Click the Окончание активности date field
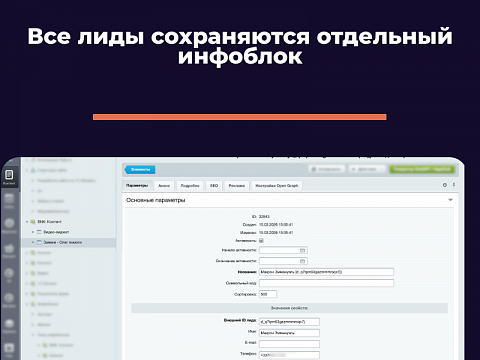This screenshot has width=480, height=360. point(283,261)
